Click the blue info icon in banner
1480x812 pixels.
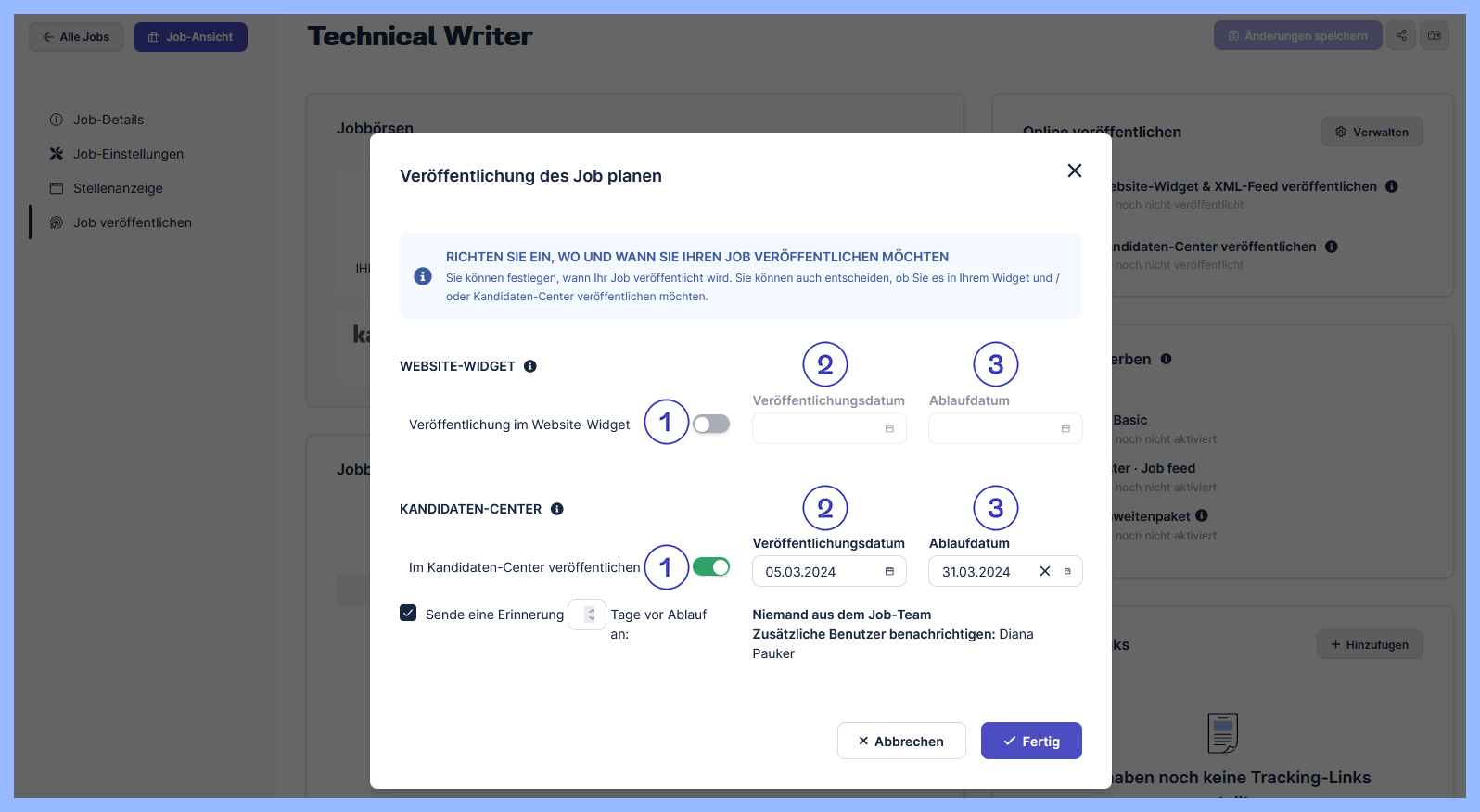[423, 276]
